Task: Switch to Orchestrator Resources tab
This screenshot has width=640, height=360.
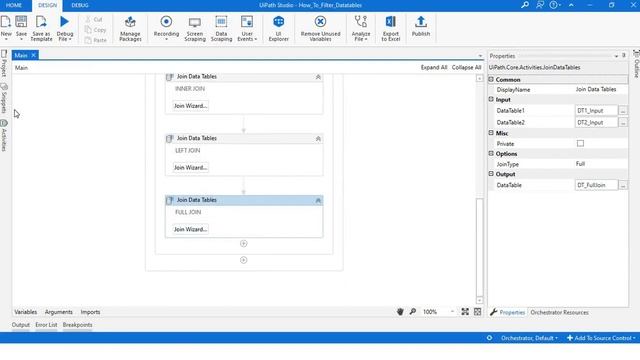Action: pyautogui.click(x=559, y=312)
